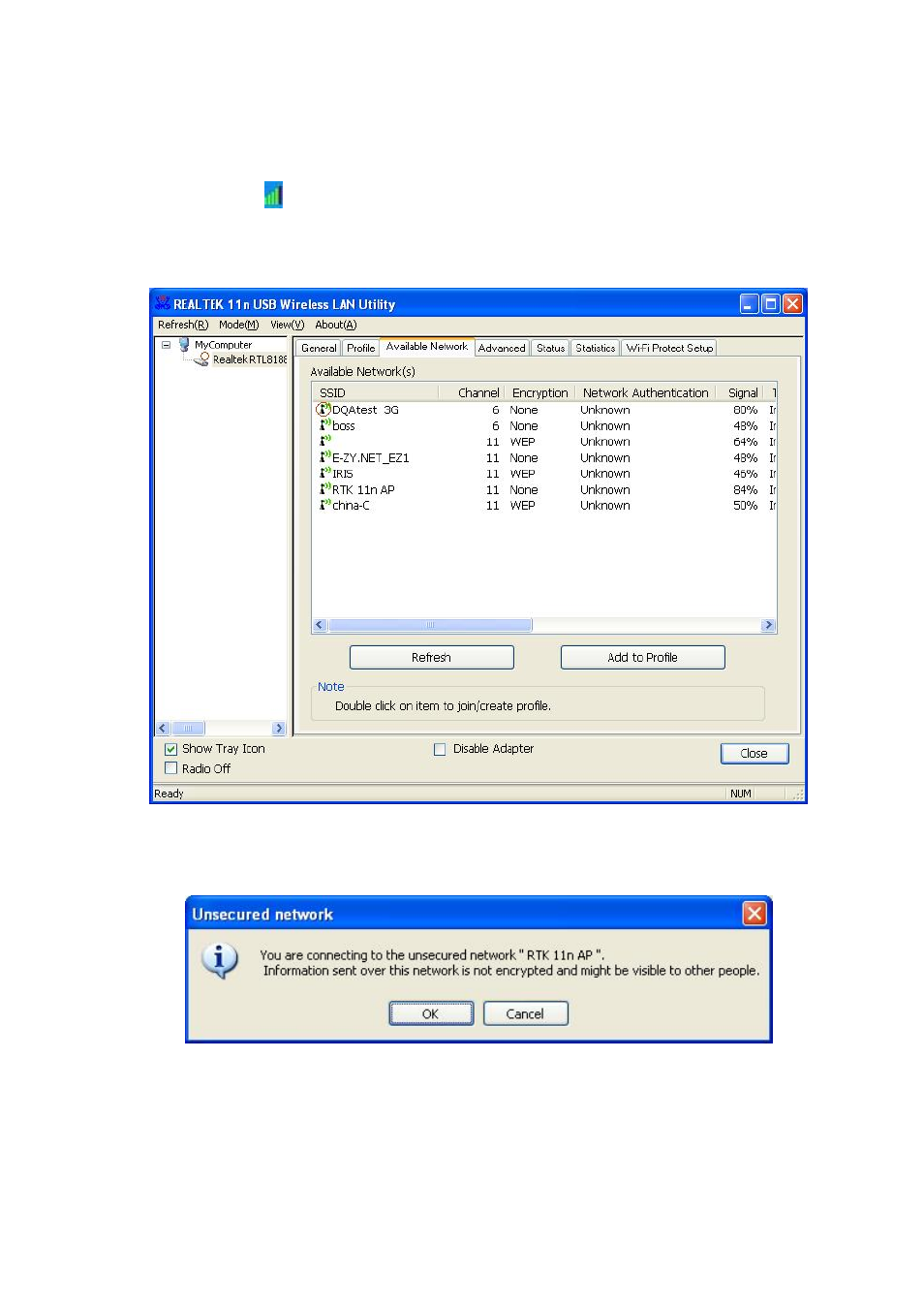Click the '84%' signal value

pos(745,489)
